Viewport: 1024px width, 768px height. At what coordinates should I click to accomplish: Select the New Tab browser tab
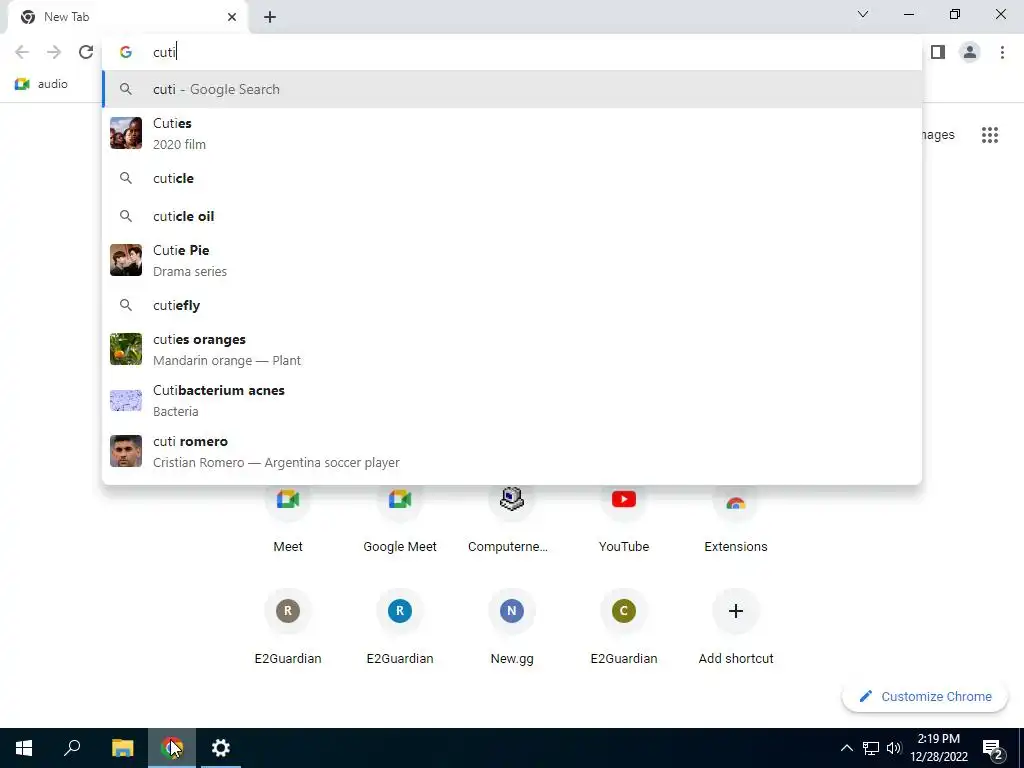(128, 17)
